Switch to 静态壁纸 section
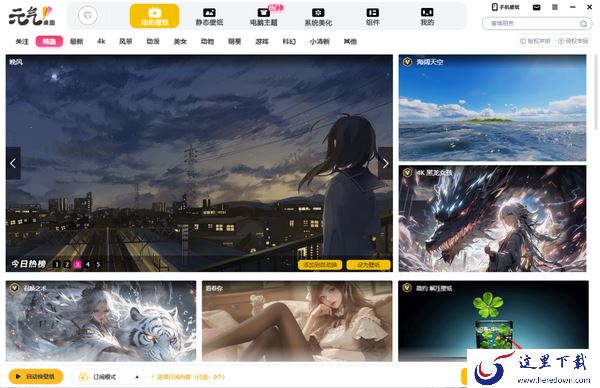Screen dimensions: 600x388 pyautogui.click(x=209, y=17)
